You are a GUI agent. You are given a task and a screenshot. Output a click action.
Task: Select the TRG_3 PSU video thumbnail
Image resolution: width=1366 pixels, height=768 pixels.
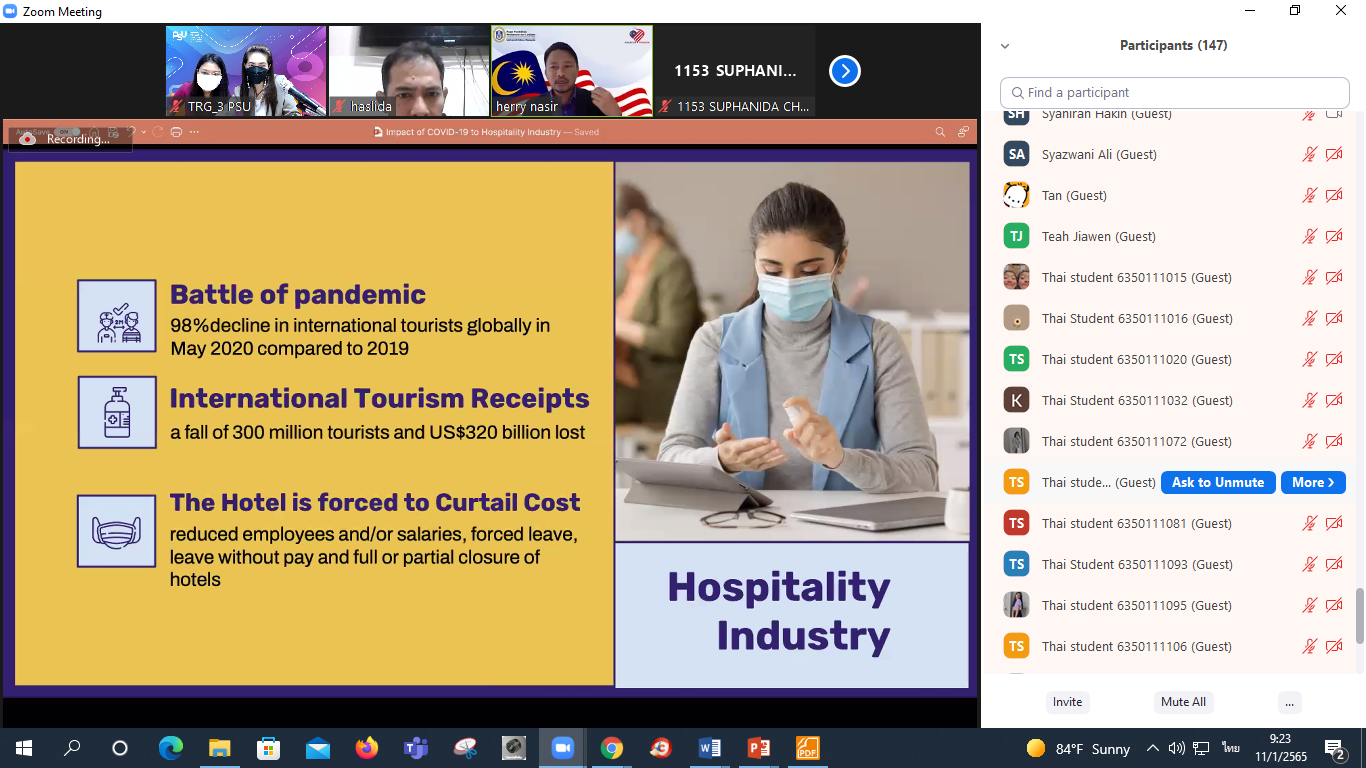tap(246, 71)
